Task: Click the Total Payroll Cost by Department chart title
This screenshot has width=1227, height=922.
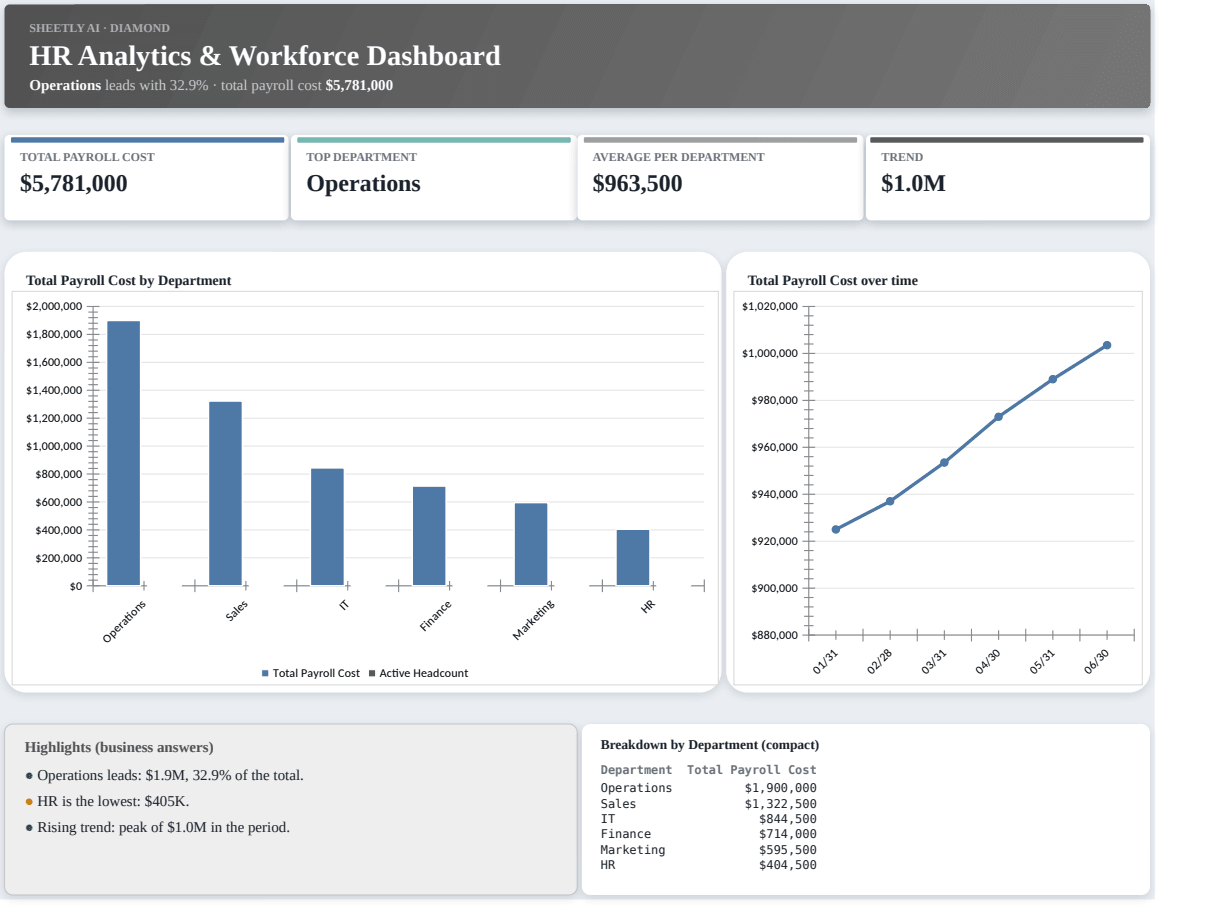Action: [128, 281]
